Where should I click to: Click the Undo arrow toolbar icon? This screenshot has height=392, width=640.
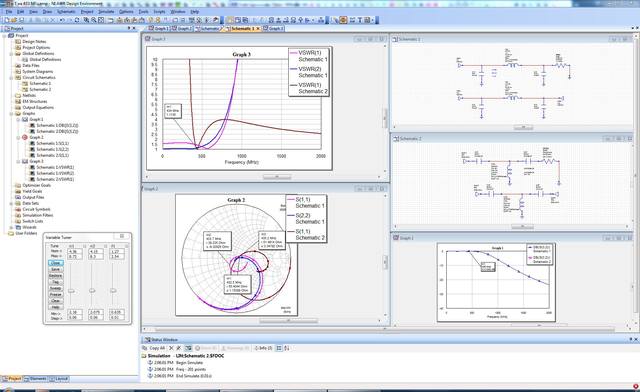pos(61,20)
